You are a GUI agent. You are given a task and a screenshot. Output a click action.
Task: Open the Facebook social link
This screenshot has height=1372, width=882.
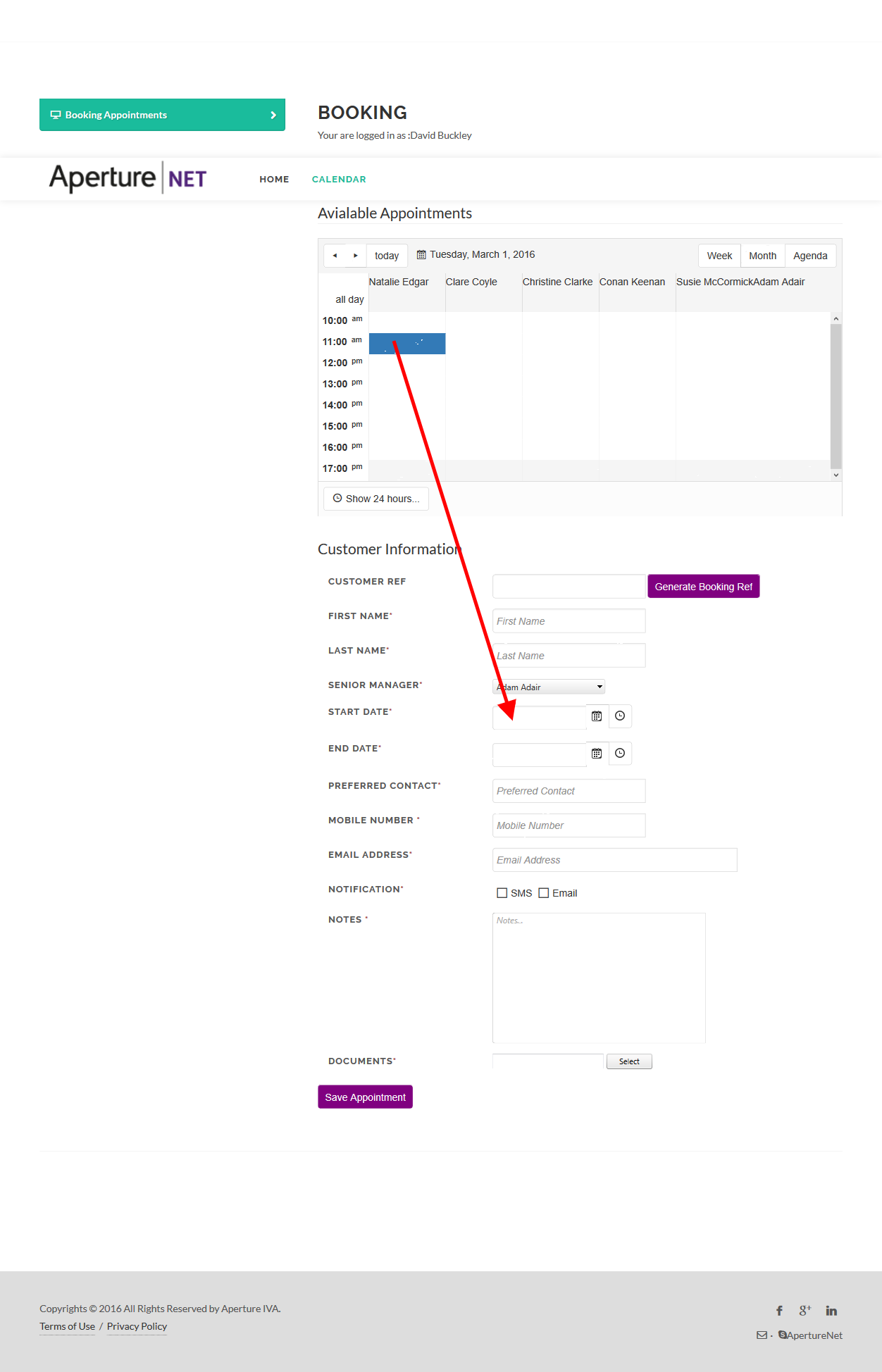tap(779, 1311)
